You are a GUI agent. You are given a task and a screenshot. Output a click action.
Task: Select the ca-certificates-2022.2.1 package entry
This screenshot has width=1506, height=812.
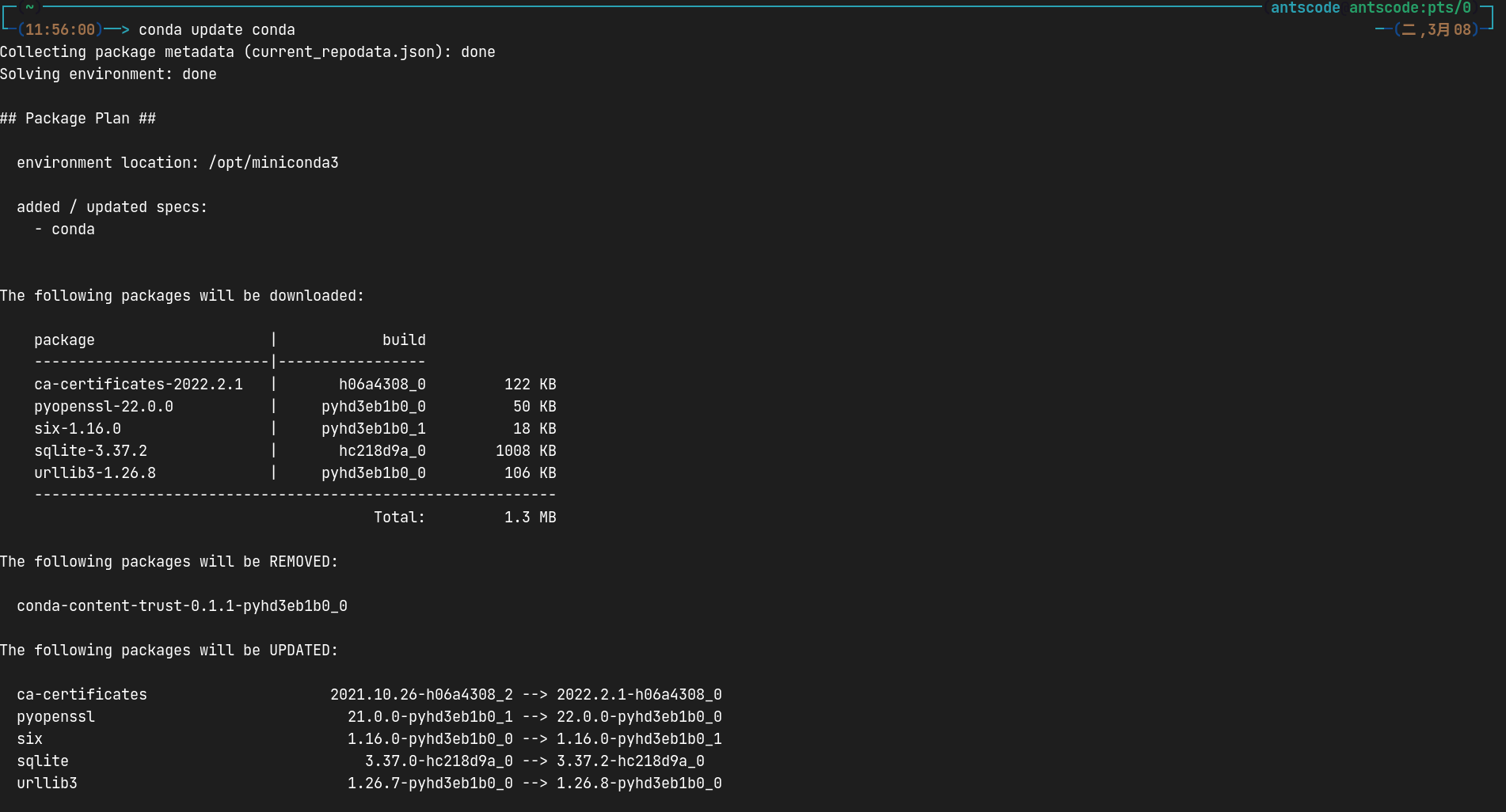[x=139, y=384]
